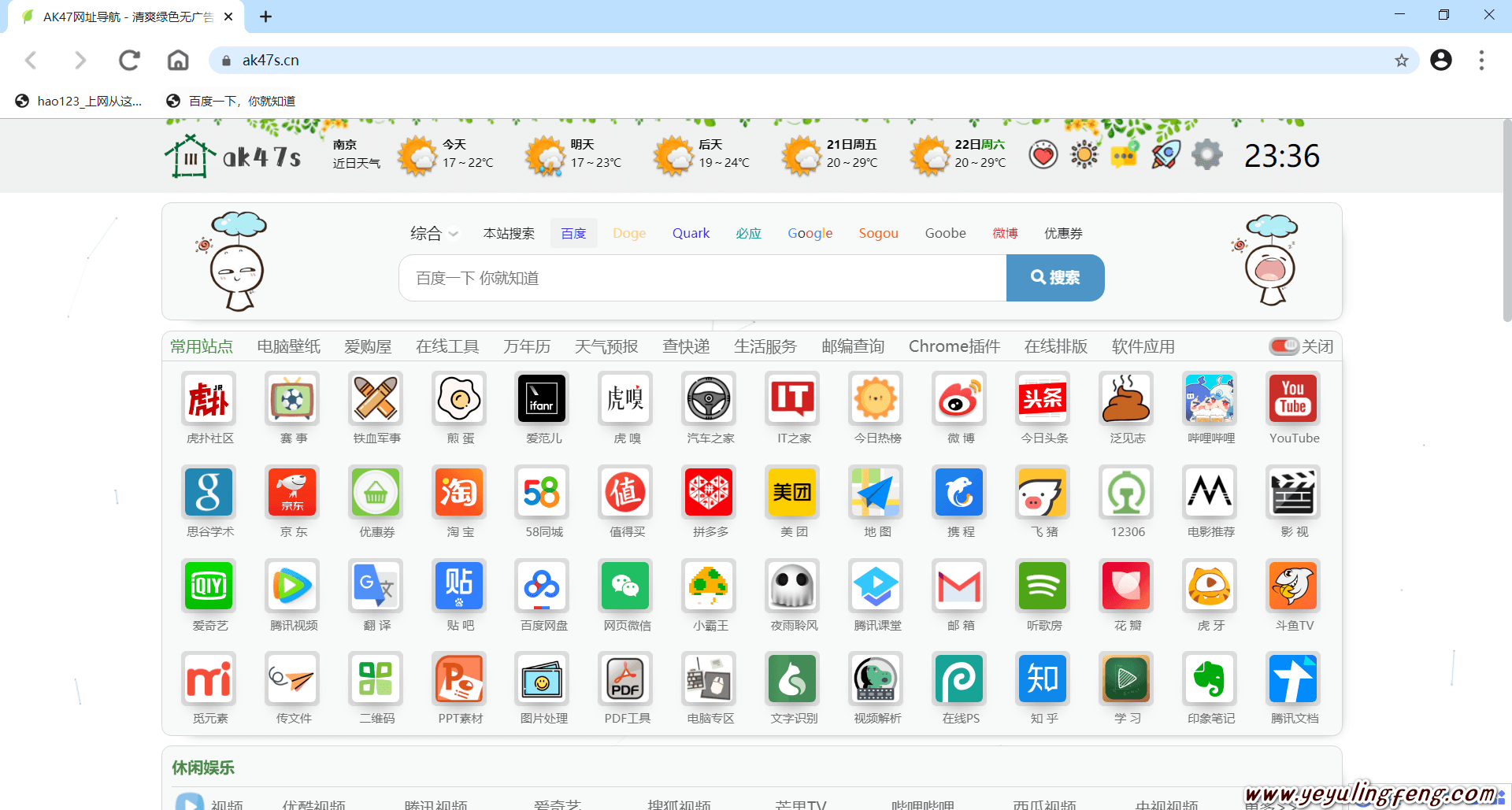Open the hao123 bookmark
Image resolution: width=1512 pixels, height=810 pixels.
click(79, 101)
